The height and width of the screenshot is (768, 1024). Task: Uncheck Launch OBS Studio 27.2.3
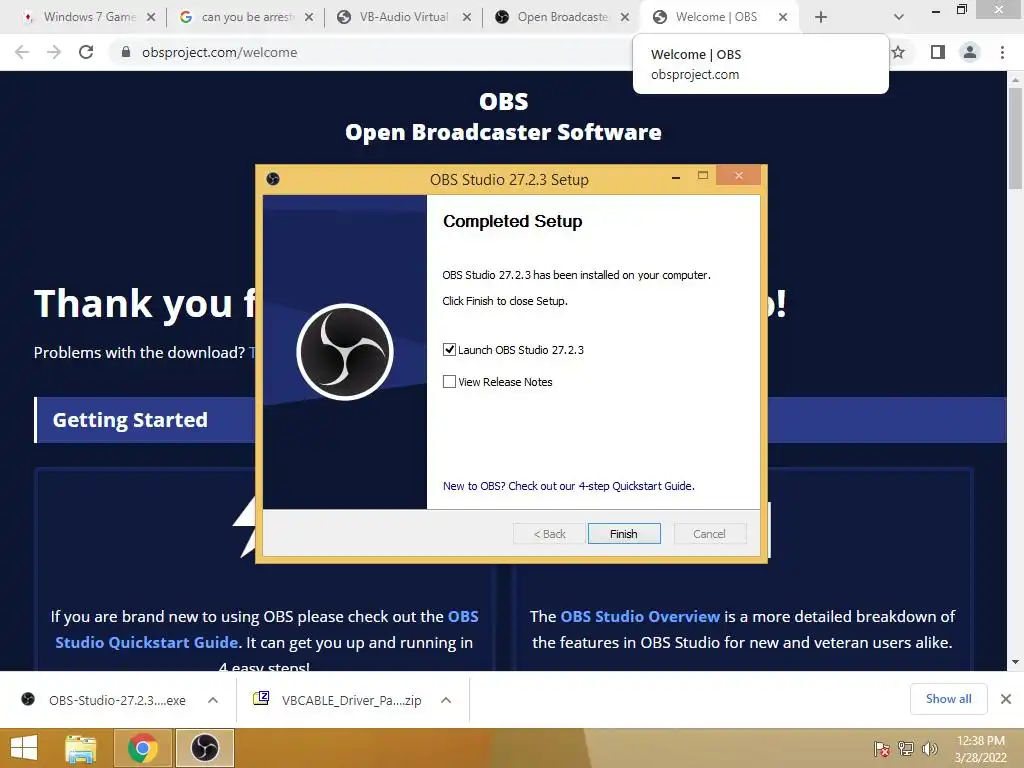pos(449,349)
